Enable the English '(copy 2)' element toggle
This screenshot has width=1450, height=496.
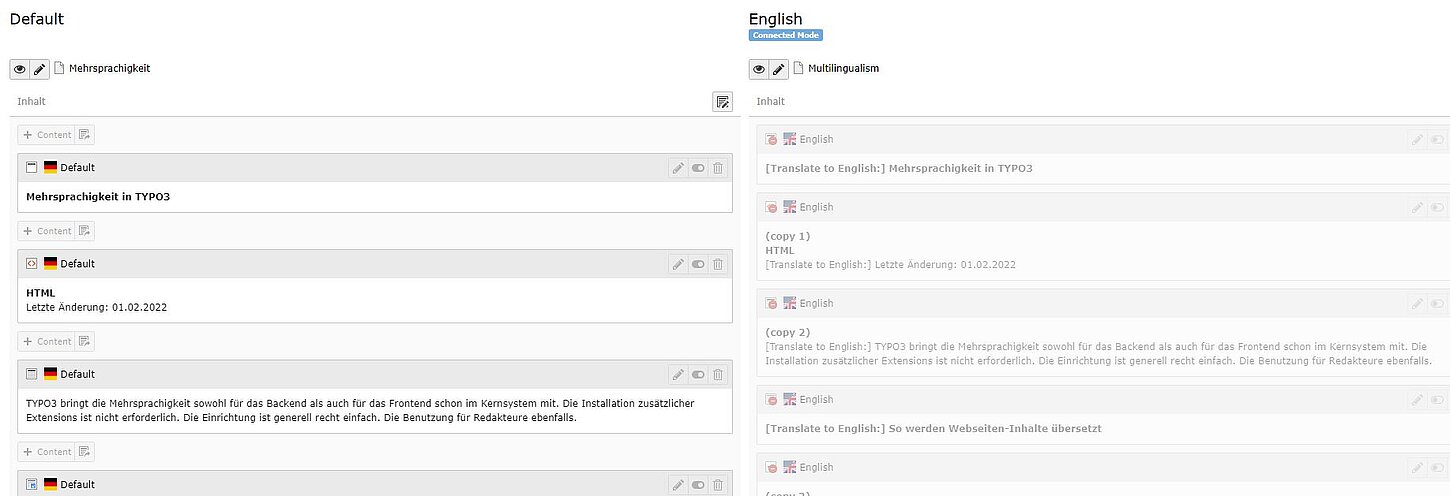[x=1437, y=304]
